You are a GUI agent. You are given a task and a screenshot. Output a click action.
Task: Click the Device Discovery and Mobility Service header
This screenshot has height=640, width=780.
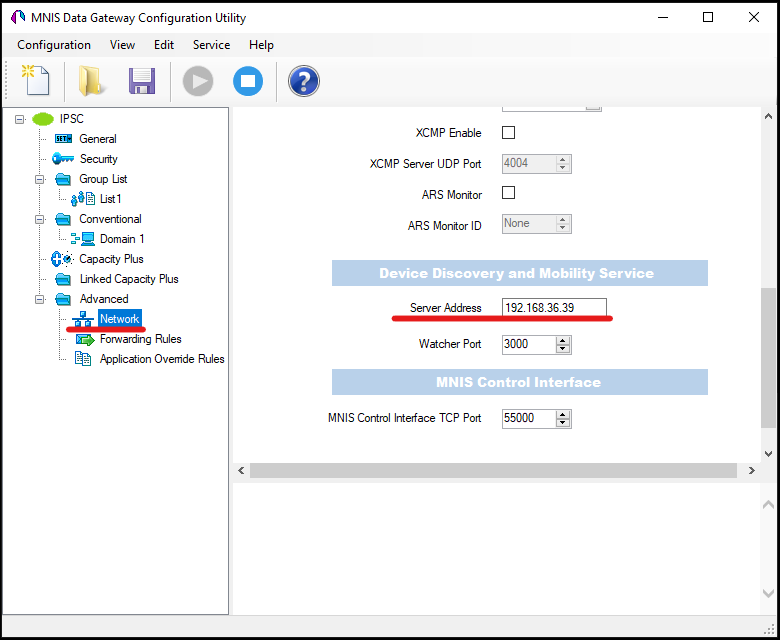point(520,273)
